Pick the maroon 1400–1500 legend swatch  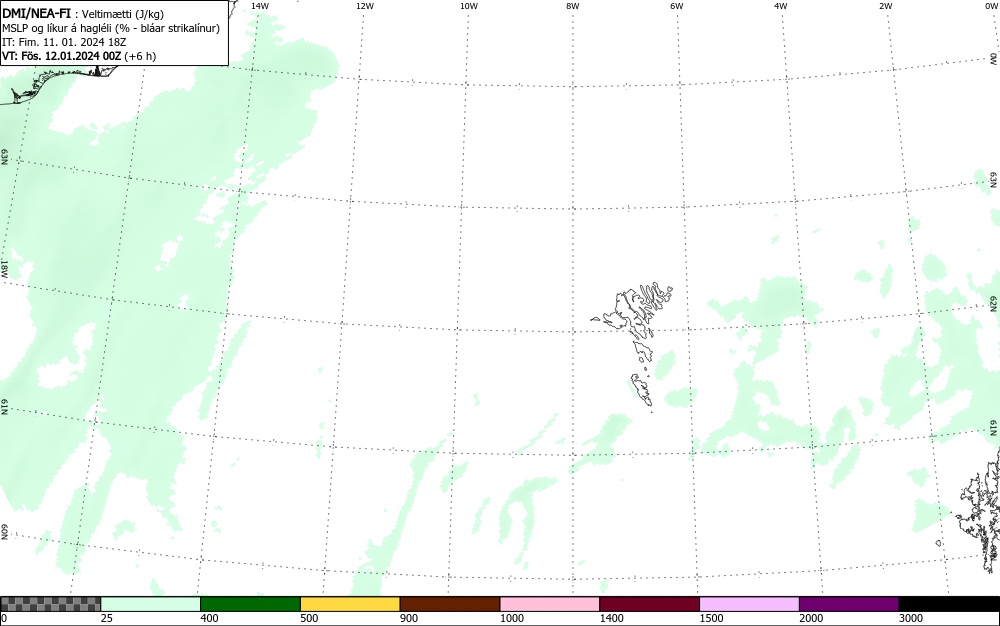click(x=649, y=604)
